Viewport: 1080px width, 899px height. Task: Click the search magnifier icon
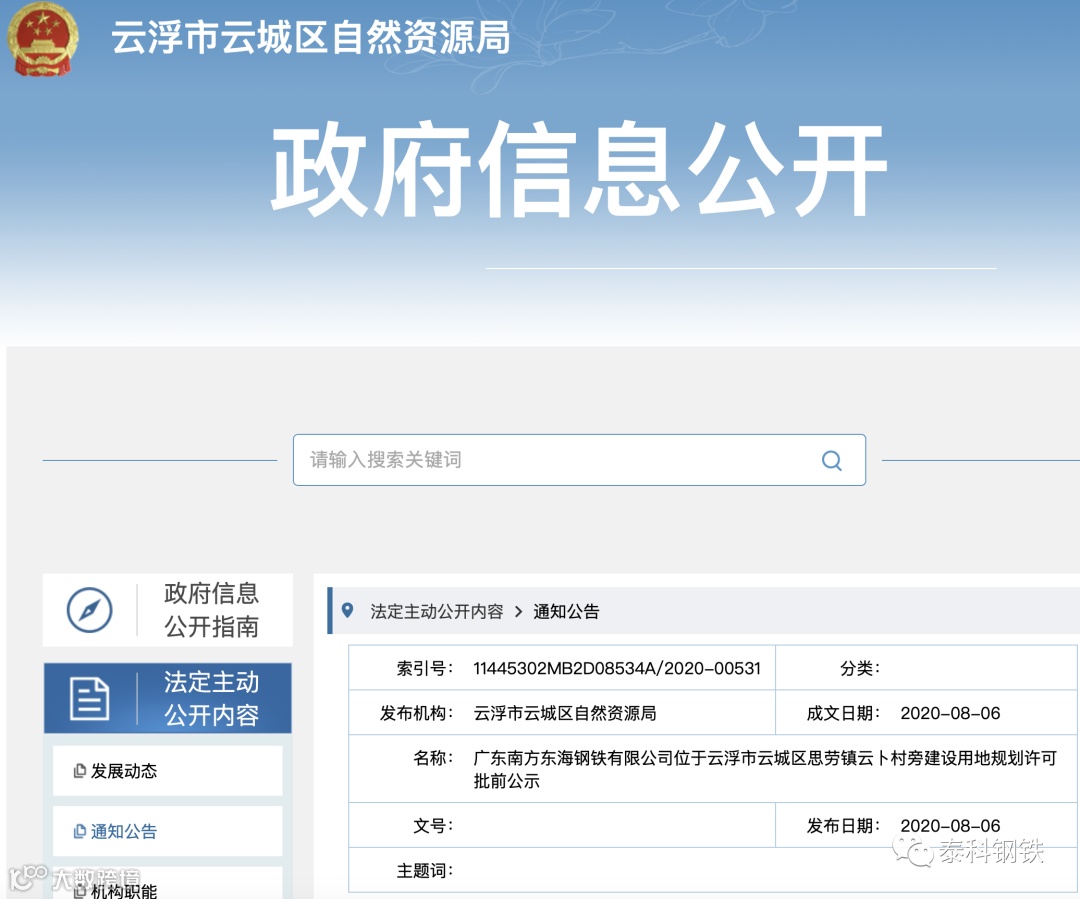click(831, 460)
